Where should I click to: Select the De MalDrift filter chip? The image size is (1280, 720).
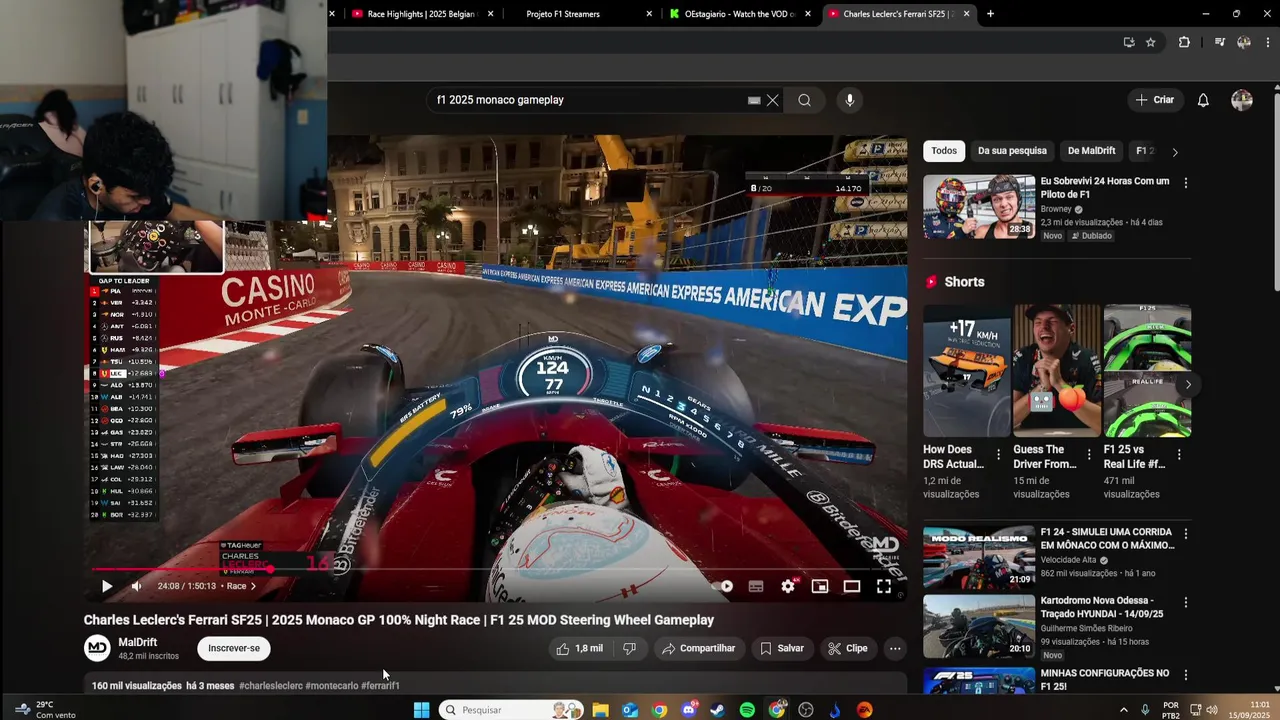click(x=1091, y=151)
